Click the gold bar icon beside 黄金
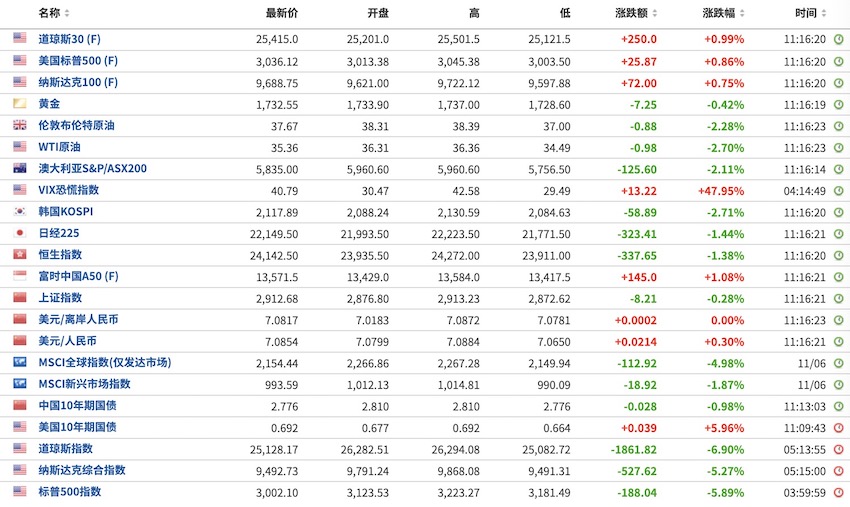 click(x=20, y=104)
